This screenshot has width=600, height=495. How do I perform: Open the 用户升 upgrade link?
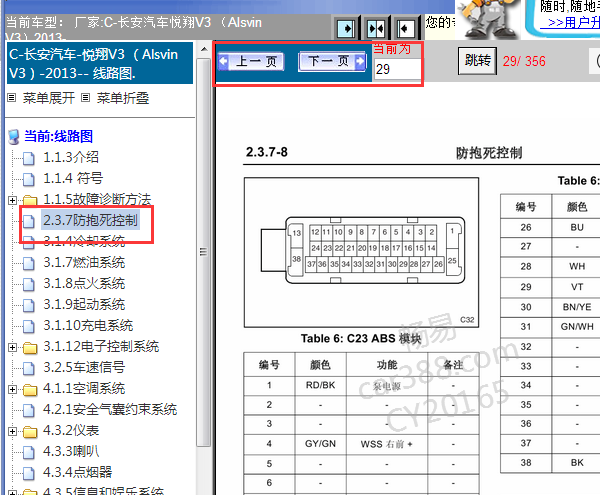pos(572,23)
